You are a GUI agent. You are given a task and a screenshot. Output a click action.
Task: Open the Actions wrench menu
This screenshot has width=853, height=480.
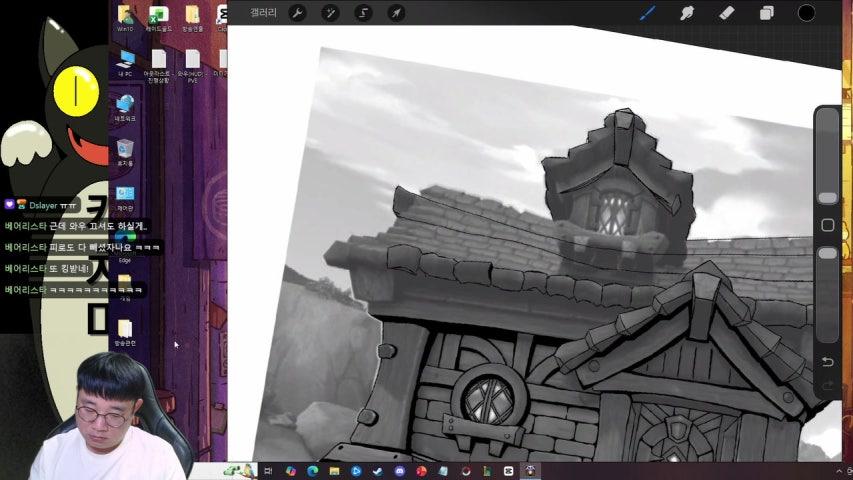[297, 13]
